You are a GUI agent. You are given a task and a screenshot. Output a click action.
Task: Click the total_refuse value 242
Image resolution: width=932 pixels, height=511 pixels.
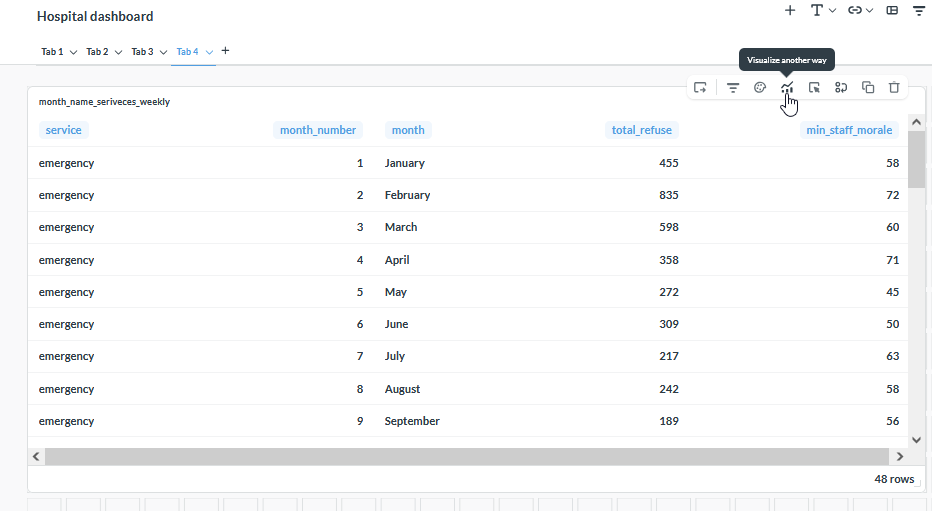[x=669, y=389]
